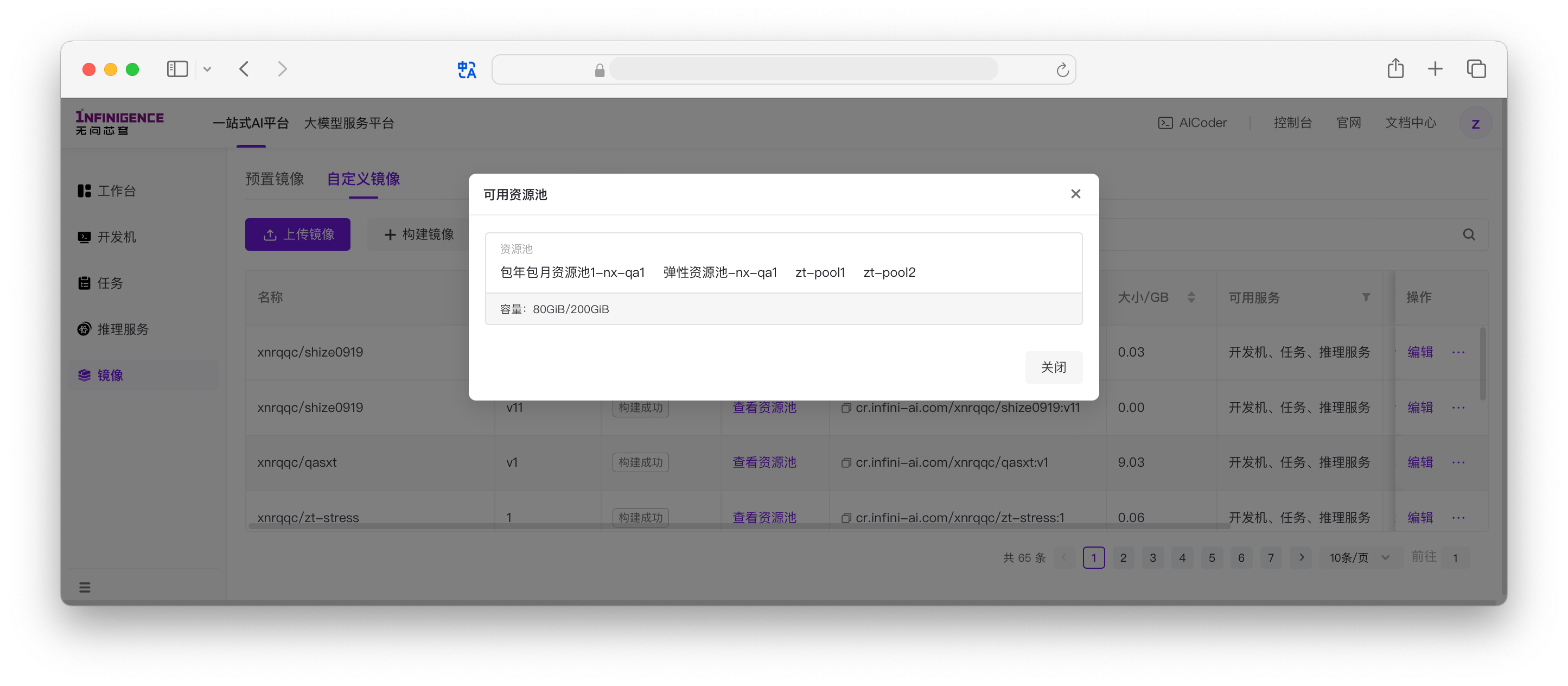Go forward with the browser forward arrow
This screenshot has height=686, width=1568.
(x=282, y=69)
